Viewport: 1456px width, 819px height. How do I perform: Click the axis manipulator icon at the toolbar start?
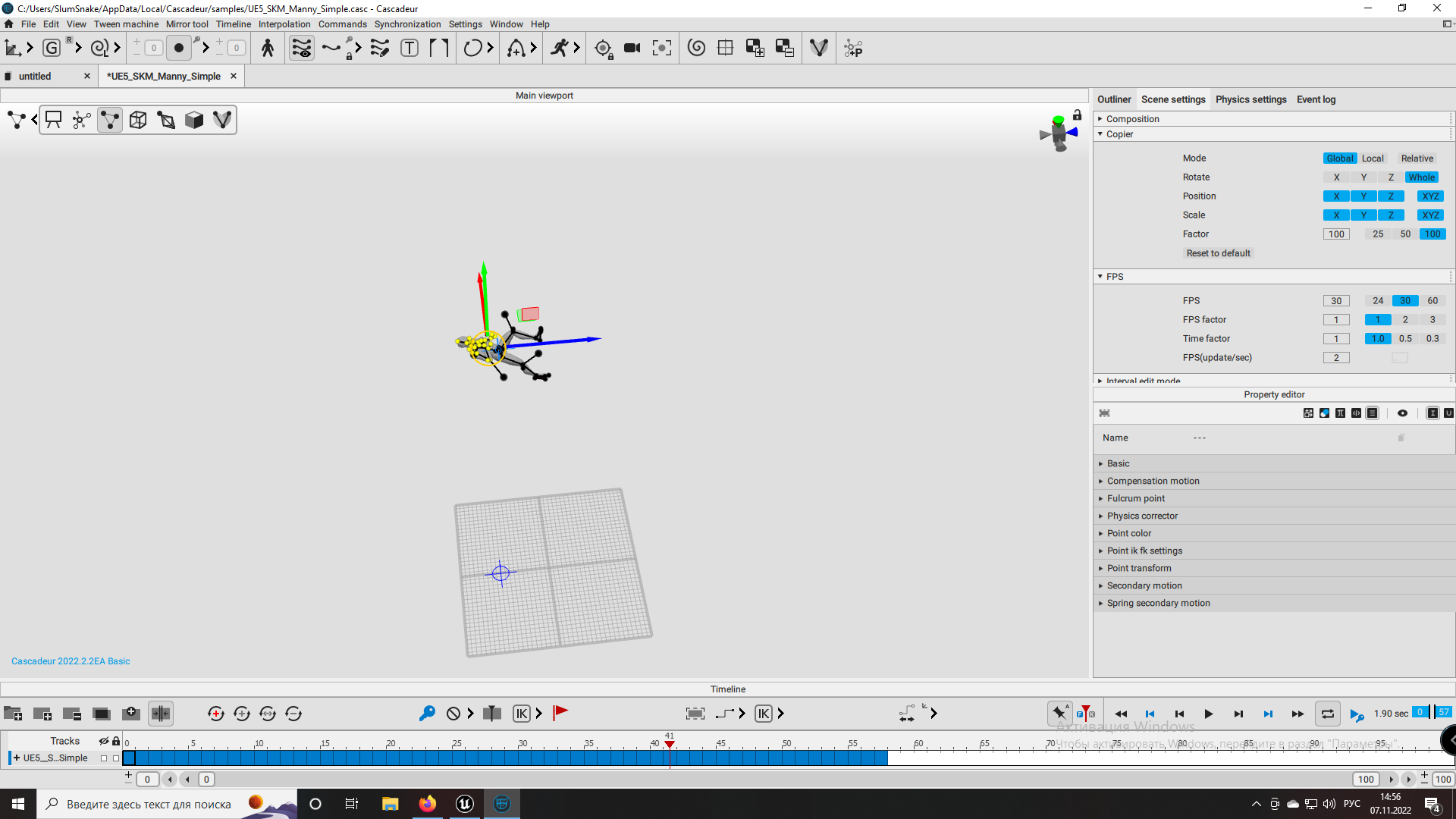point(12,49)
